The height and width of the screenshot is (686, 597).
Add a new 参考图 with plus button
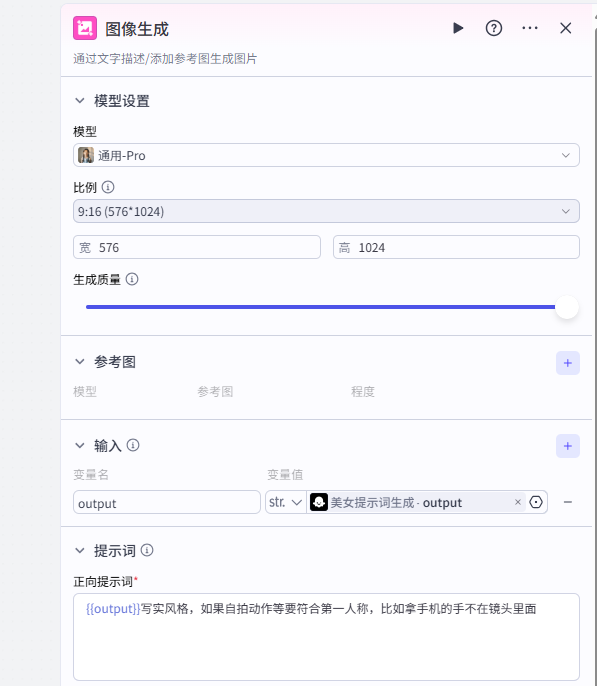(x=568, y=363)
